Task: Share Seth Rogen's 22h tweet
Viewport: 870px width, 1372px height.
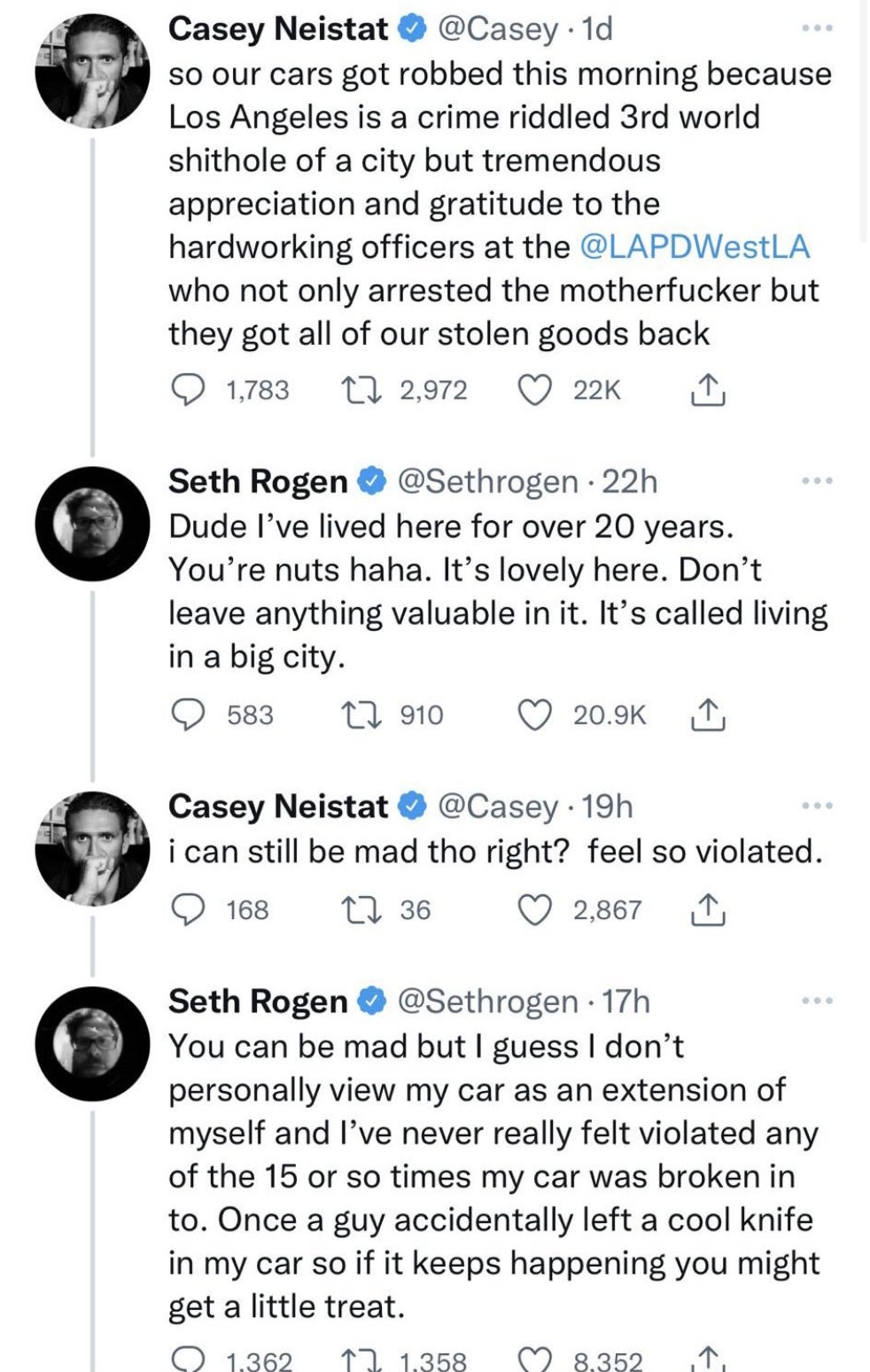Action: point(708,714)
